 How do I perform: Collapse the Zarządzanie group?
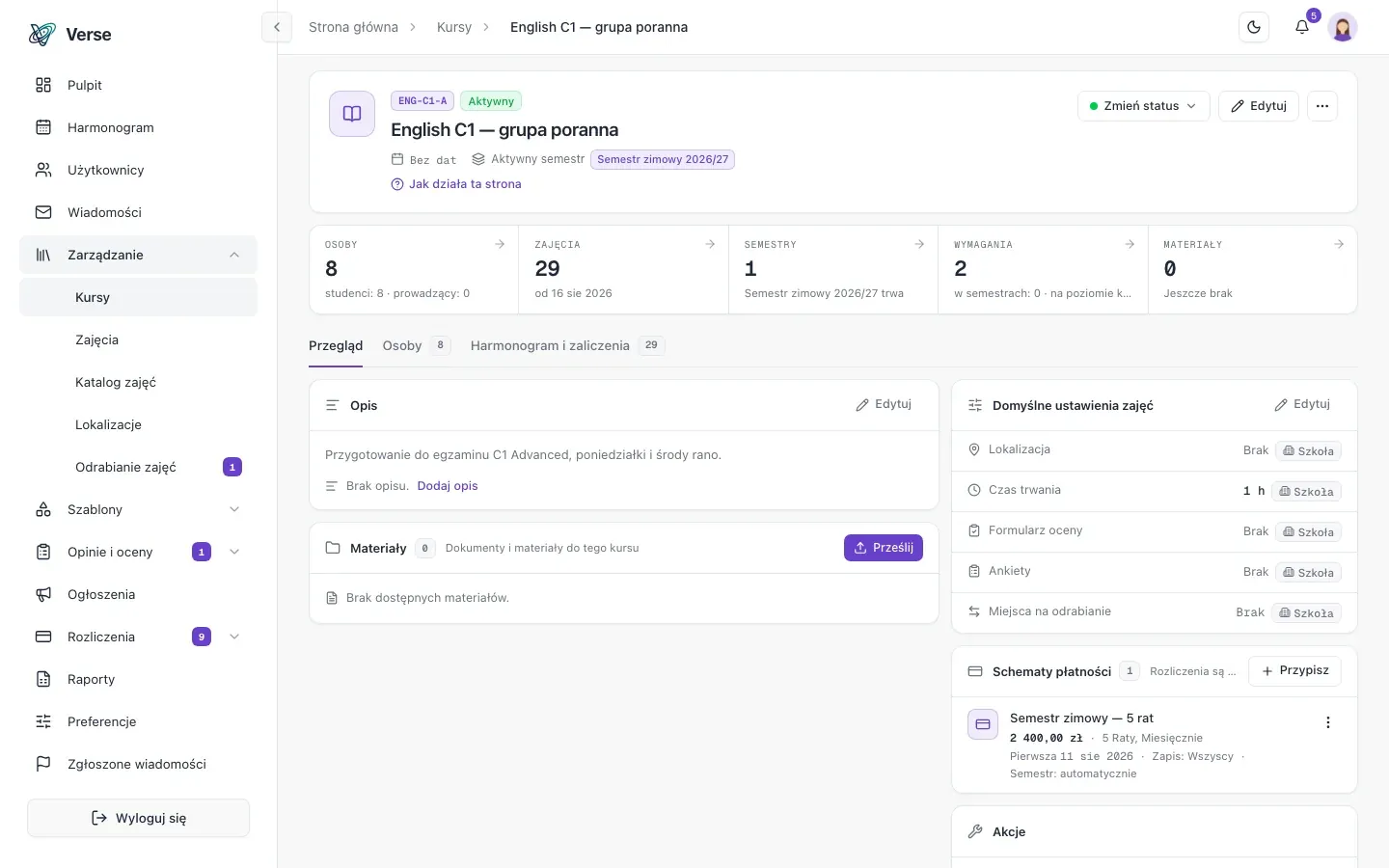[138, 255]
